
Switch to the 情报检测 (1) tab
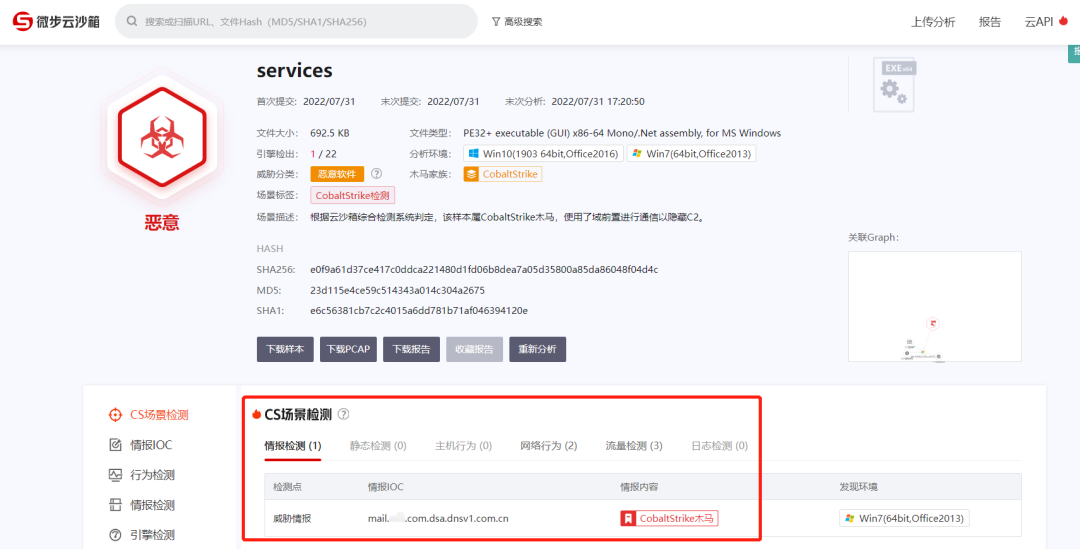click(293, 446)
